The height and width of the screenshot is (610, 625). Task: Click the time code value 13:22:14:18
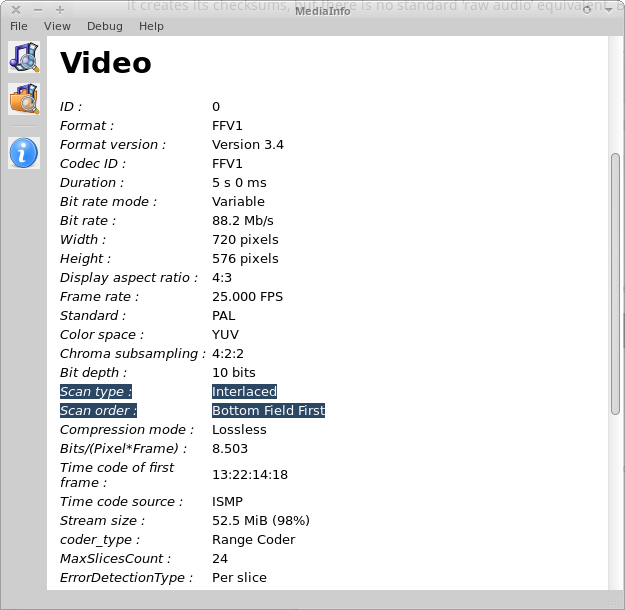(250, 475)
